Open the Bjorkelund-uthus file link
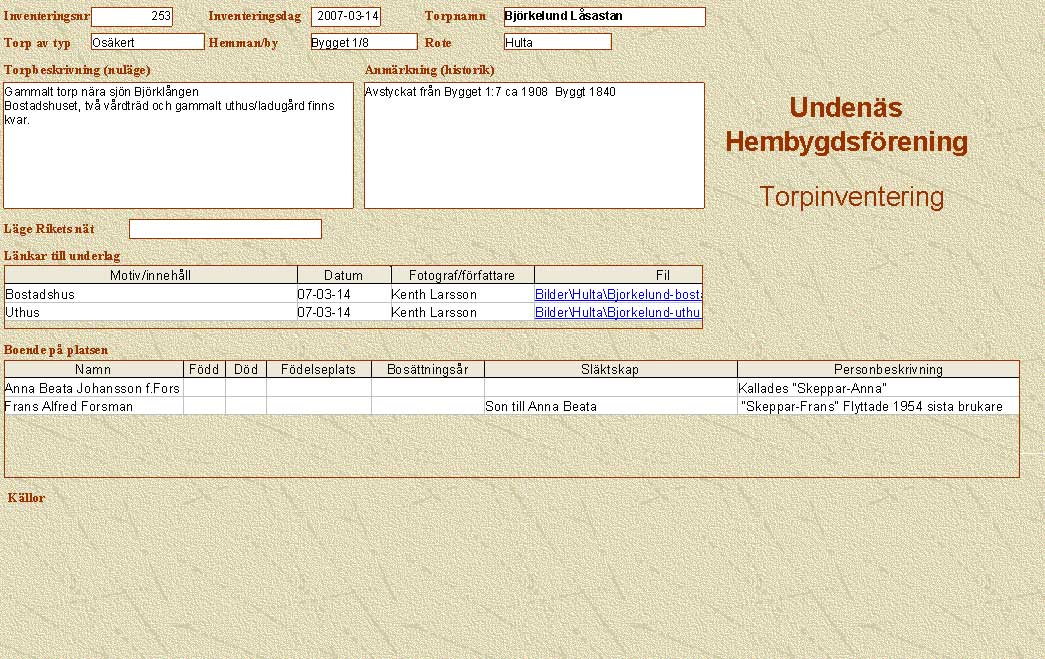Screen dimensions: 1045x659 (x=618, y=312)
